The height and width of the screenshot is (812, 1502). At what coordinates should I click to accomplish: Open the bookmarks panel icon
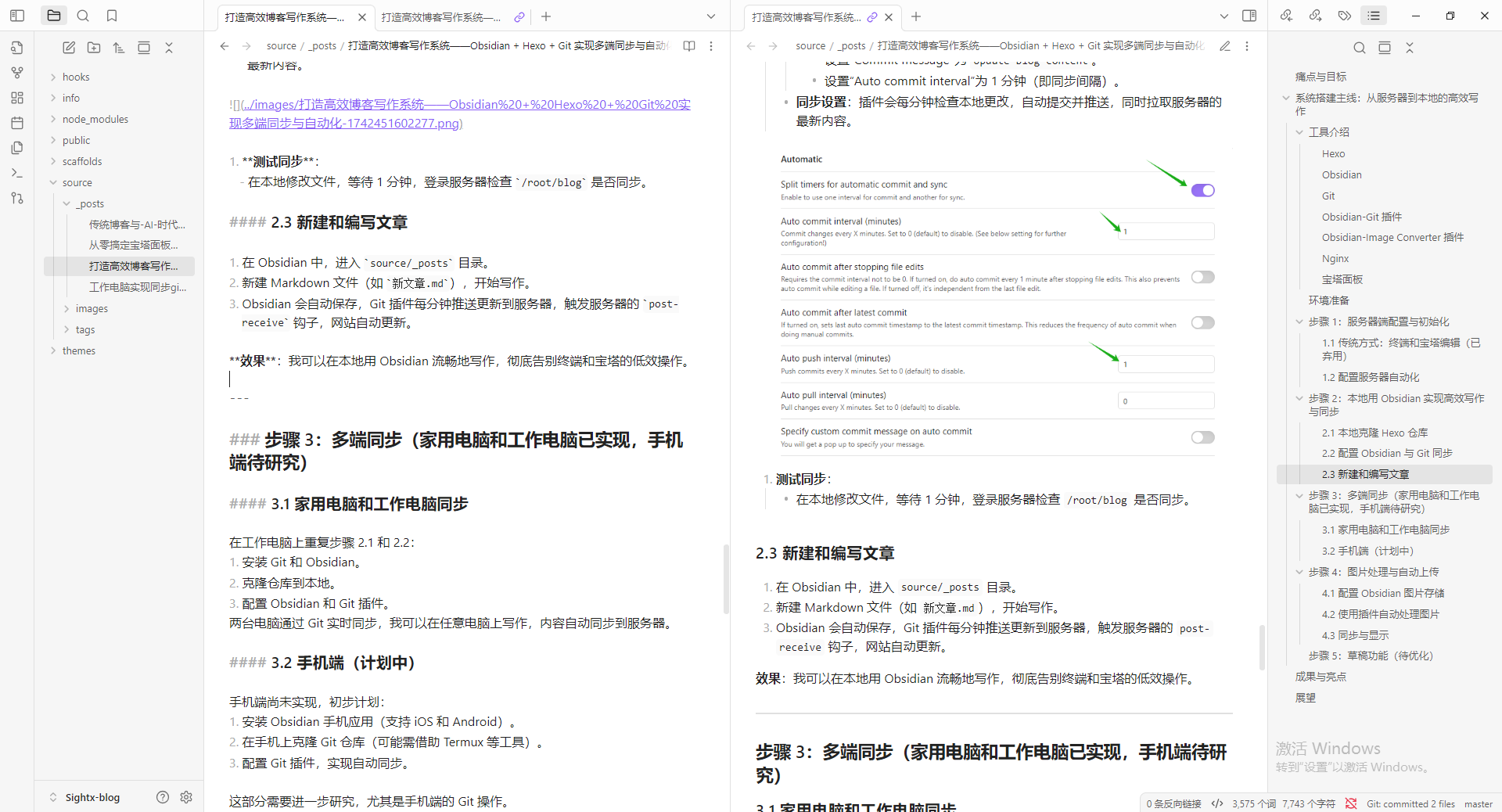[112, 15]
